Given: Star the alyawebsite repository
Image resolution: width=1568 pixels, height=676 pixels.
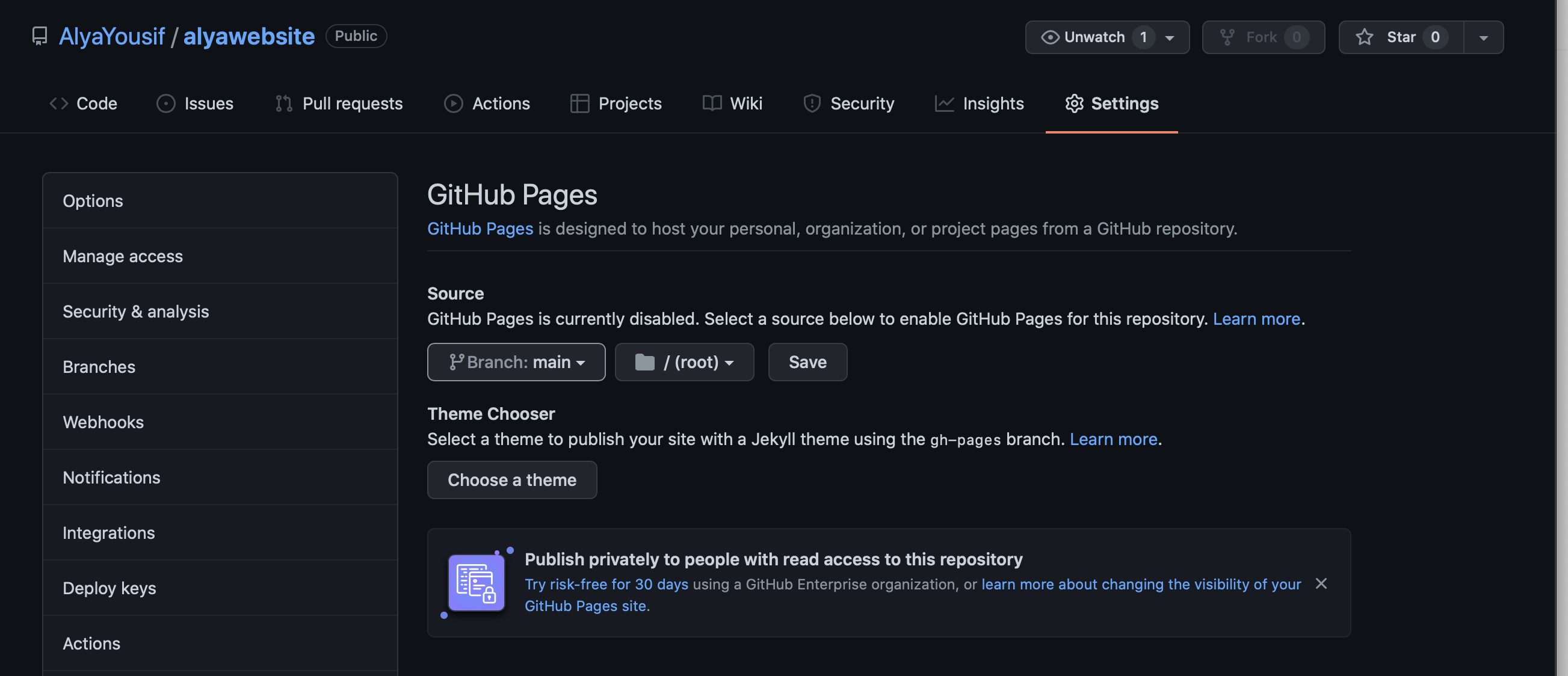Looking at the screenshot, I should pos(1401,37).
